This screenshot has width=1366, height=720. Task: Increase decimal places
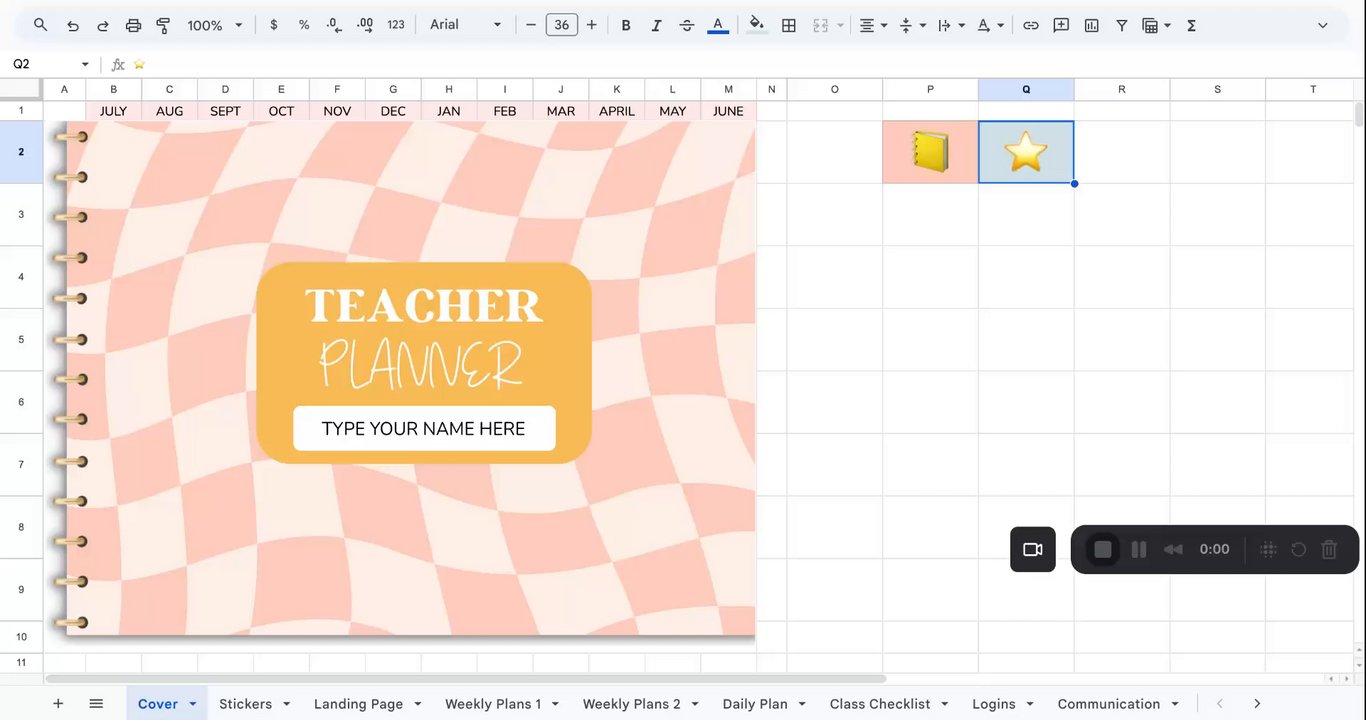(x=365, y=25)
